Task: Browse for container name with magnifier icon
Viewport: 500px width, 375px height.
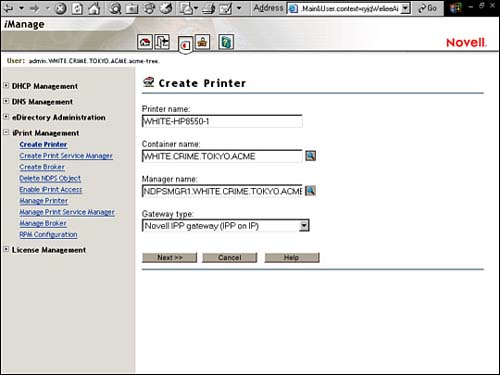Action: [311, 156]
